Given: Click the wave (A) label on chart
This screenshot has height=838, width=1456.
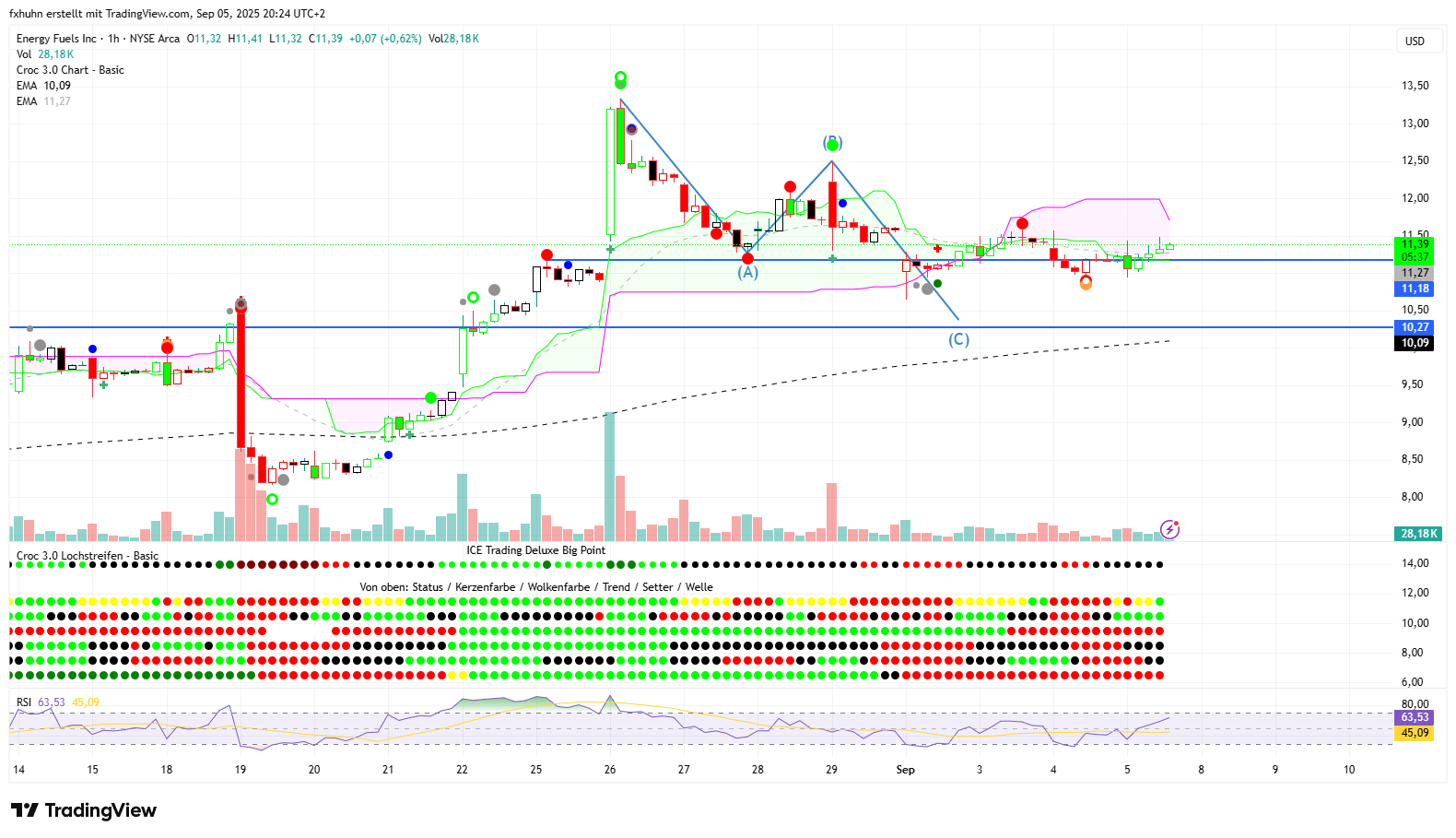Looking at the screenshot, I should (747, 273).
